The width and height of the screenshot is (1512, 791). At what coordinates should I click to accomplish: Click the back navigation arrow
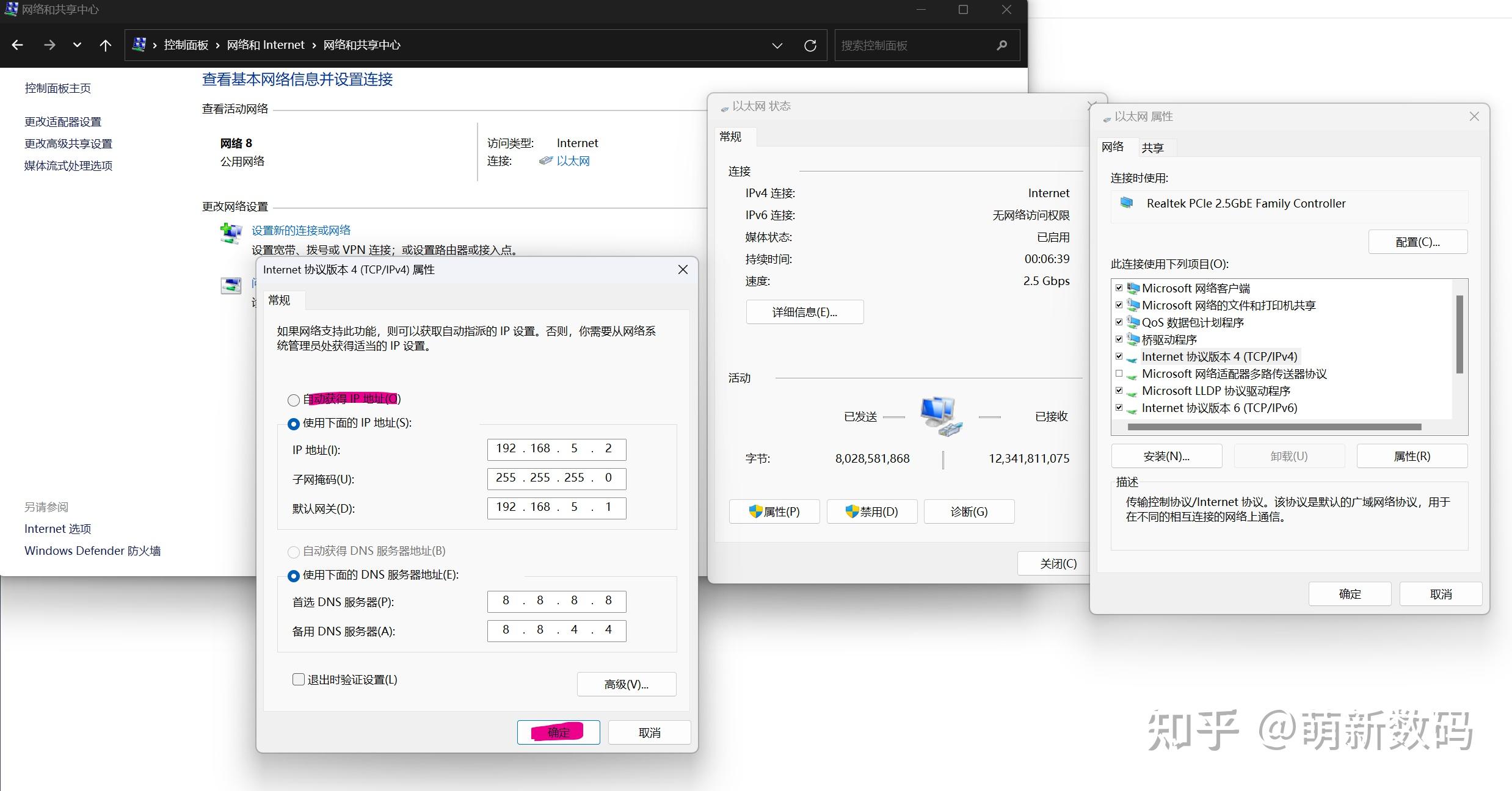(17, 45)
